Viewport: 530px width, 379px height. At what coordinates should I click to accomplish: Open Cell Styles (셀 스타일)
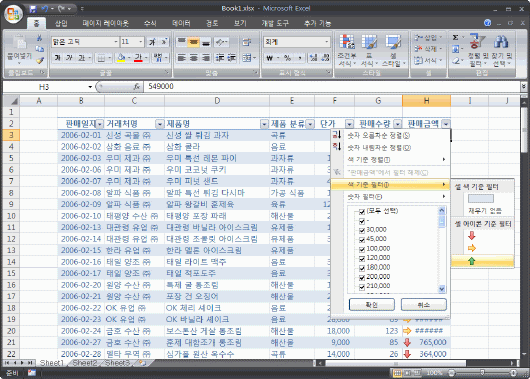[393, 50]
